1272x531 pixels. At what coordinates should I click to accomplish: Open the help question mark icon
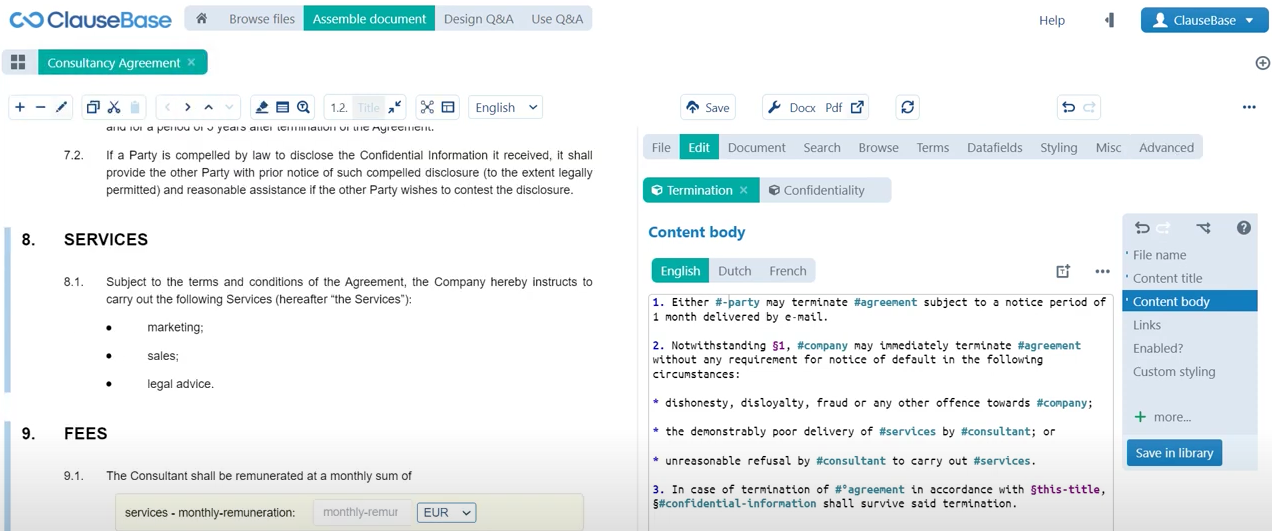click(1243, 228)
